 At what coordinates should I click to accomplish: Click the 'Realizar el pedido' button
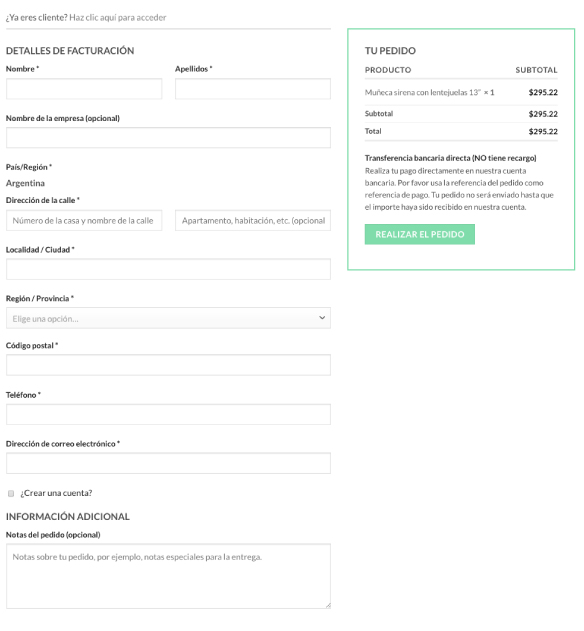click(420, 234)
